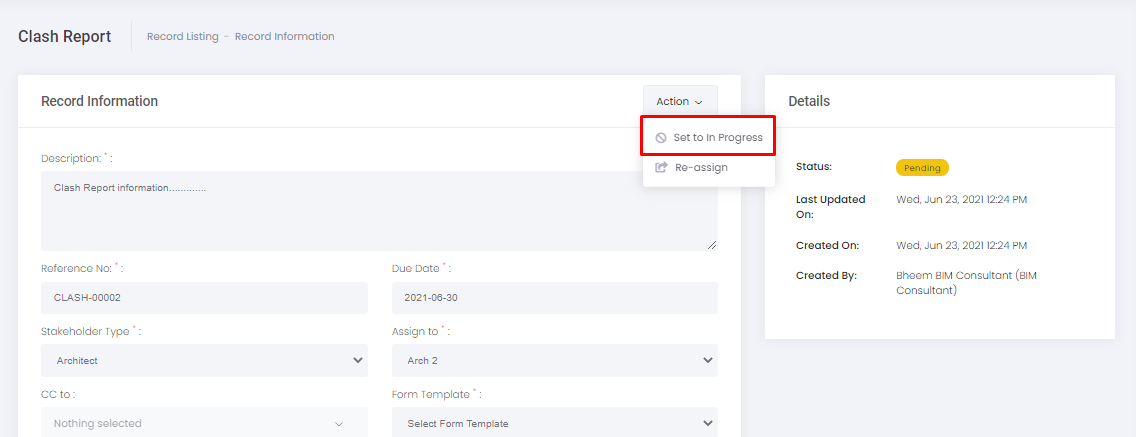Click the yellow Pending status badge
Viewport: 1136px width, 437px height.
click(x=921, y=168)
